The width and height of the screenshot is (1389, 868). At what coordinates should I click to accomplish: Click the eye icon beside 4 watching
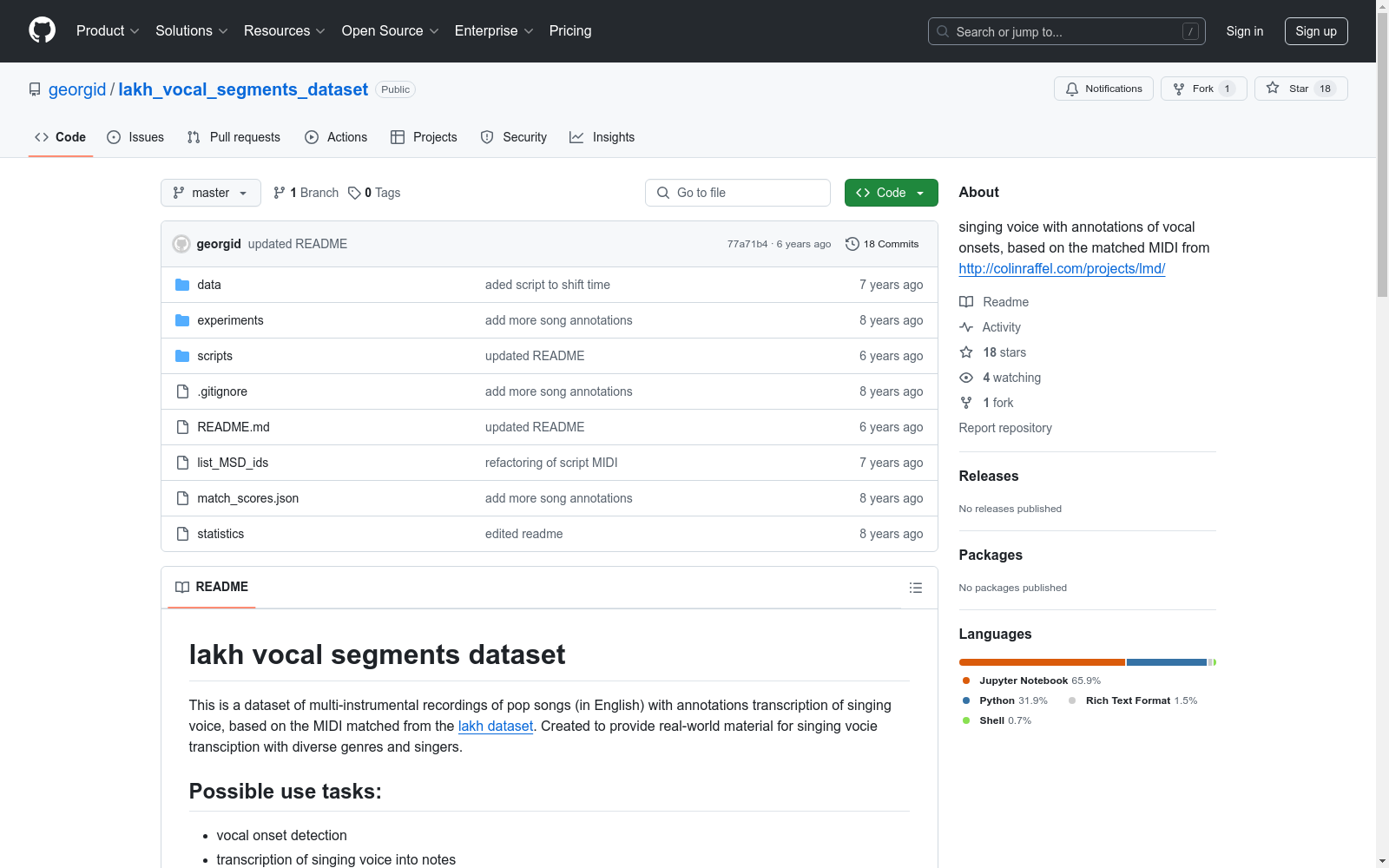click(966, 378)
